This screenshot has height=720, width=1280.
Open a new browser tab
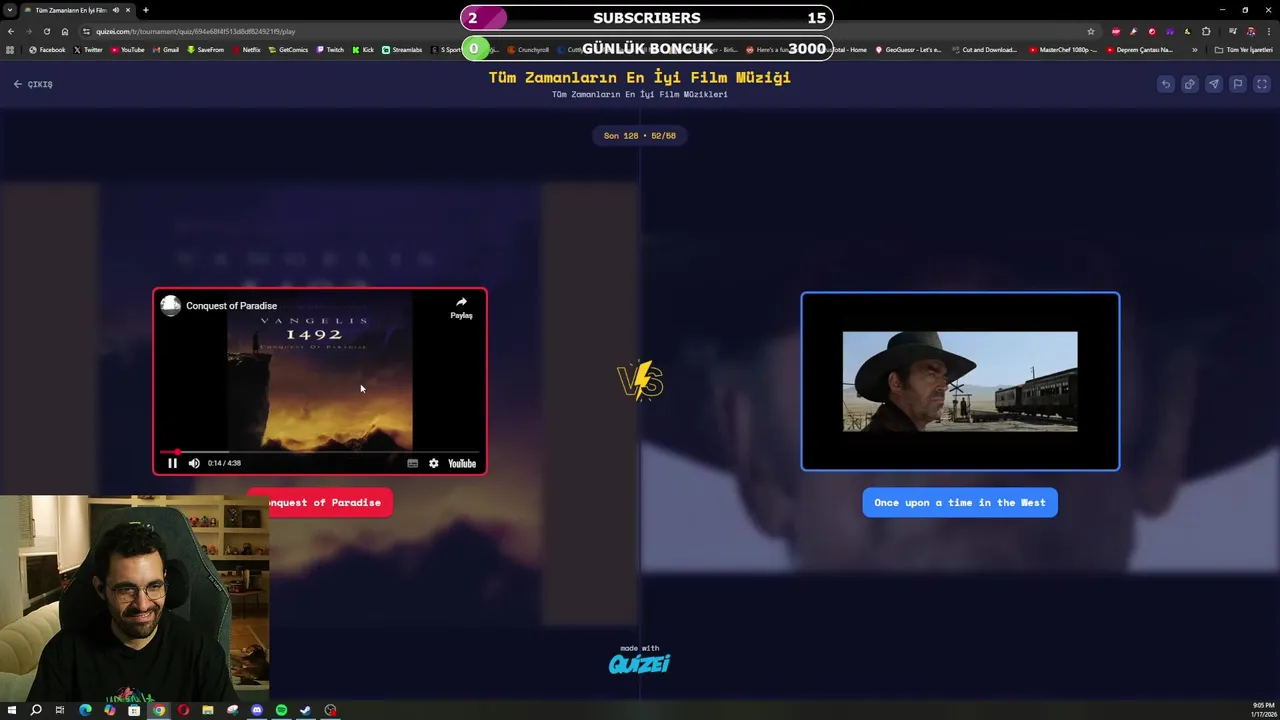pos(145,10)
